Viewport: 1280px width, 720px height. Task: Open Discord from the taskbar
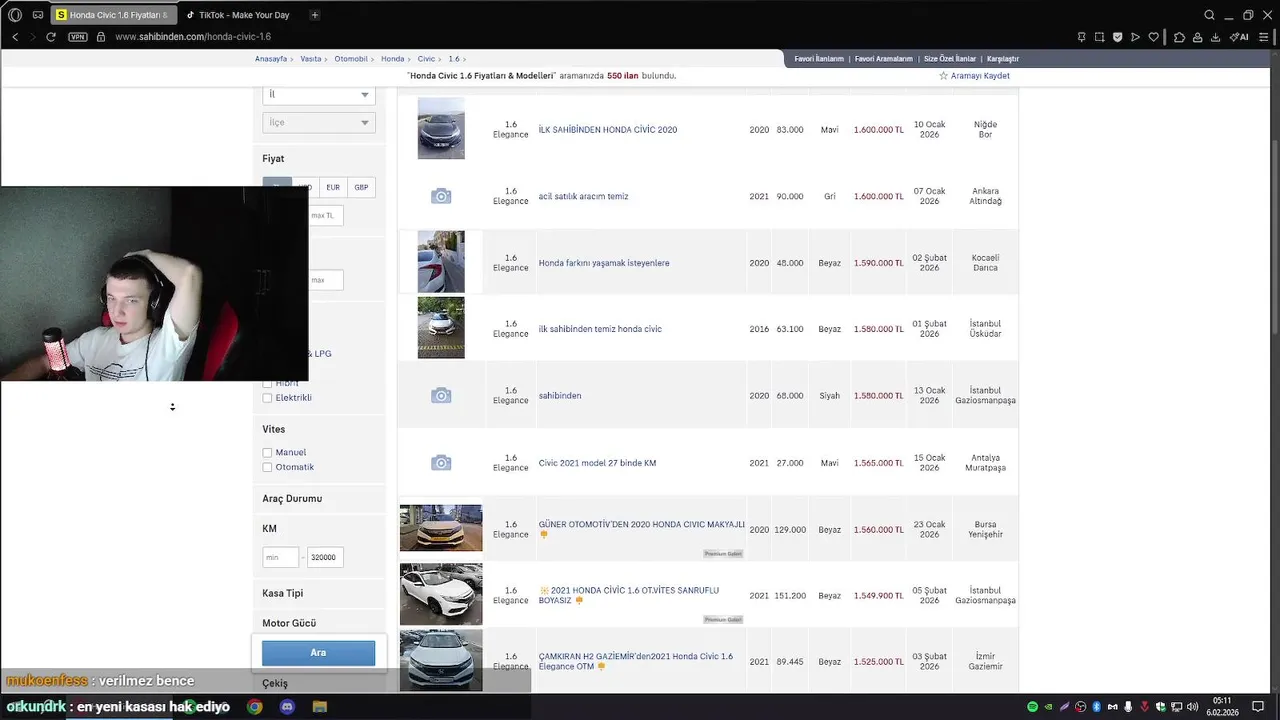point(287,707)
